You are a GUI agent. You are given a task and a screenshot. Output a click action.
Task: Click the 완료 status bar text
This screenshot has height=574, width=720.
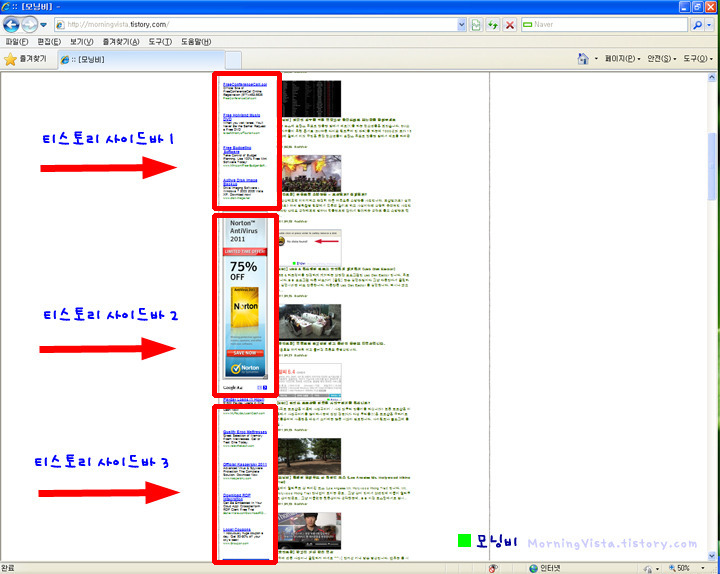[8, 568]
